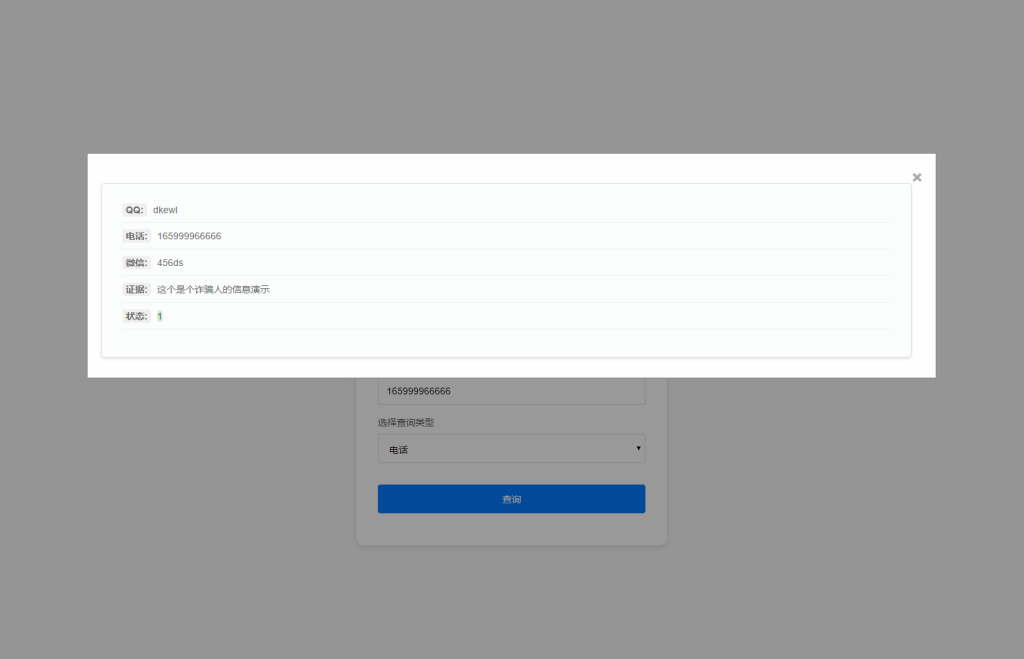Open the 电话 query type dropdown
This screenshot has height=659, width=1024.
pyautogui.click(x=511, y=449)
